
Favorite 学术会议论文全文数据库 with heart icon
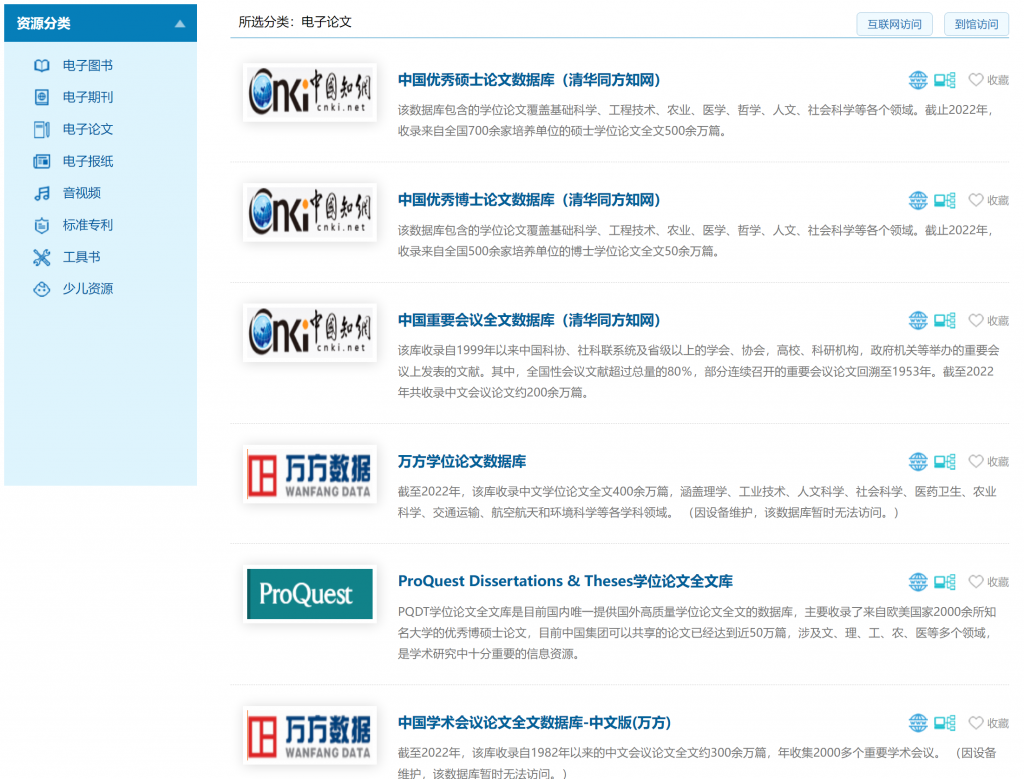tap(976, 723)
